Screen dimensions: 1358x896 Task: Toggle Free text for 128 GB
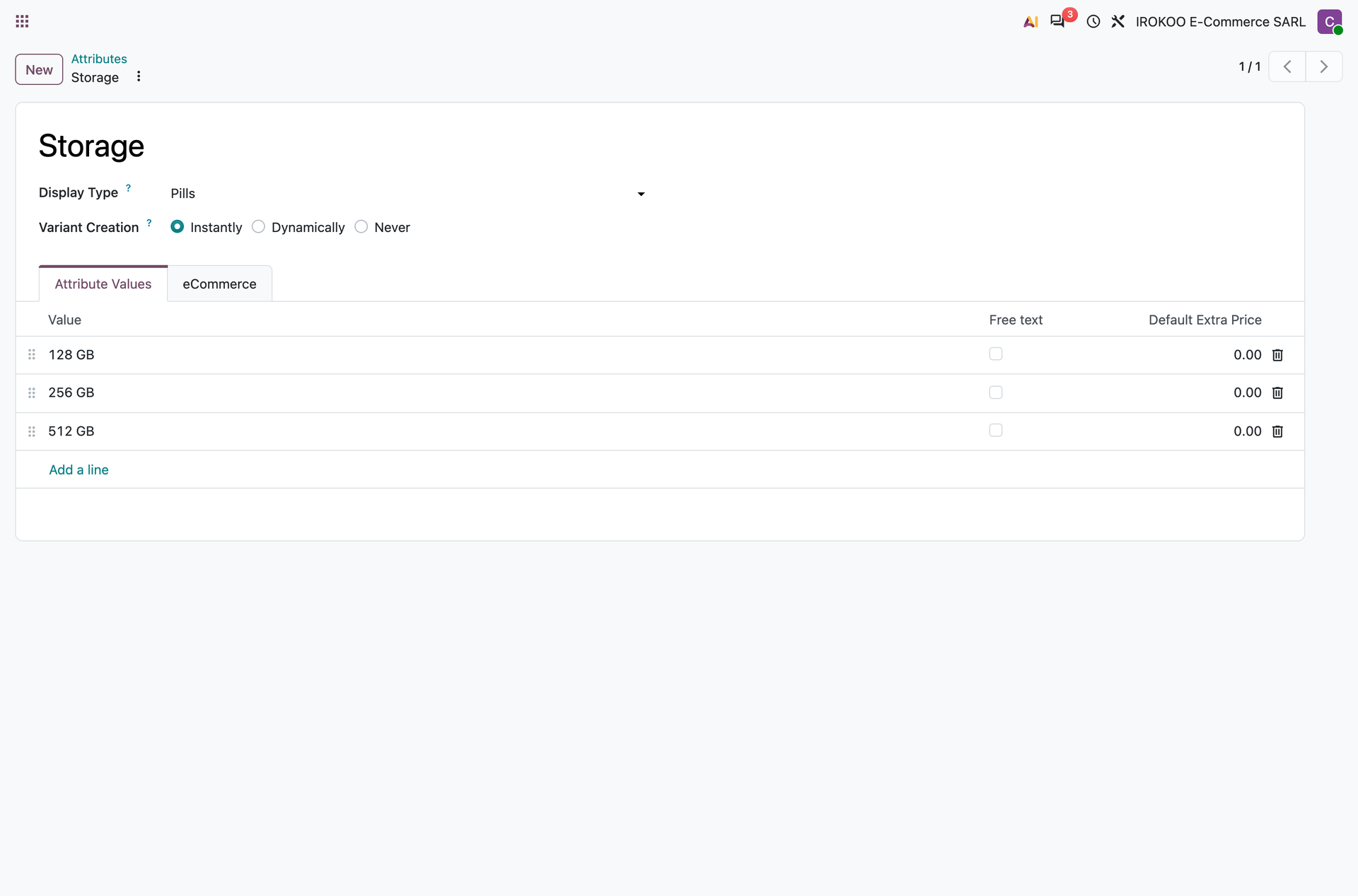996,354
